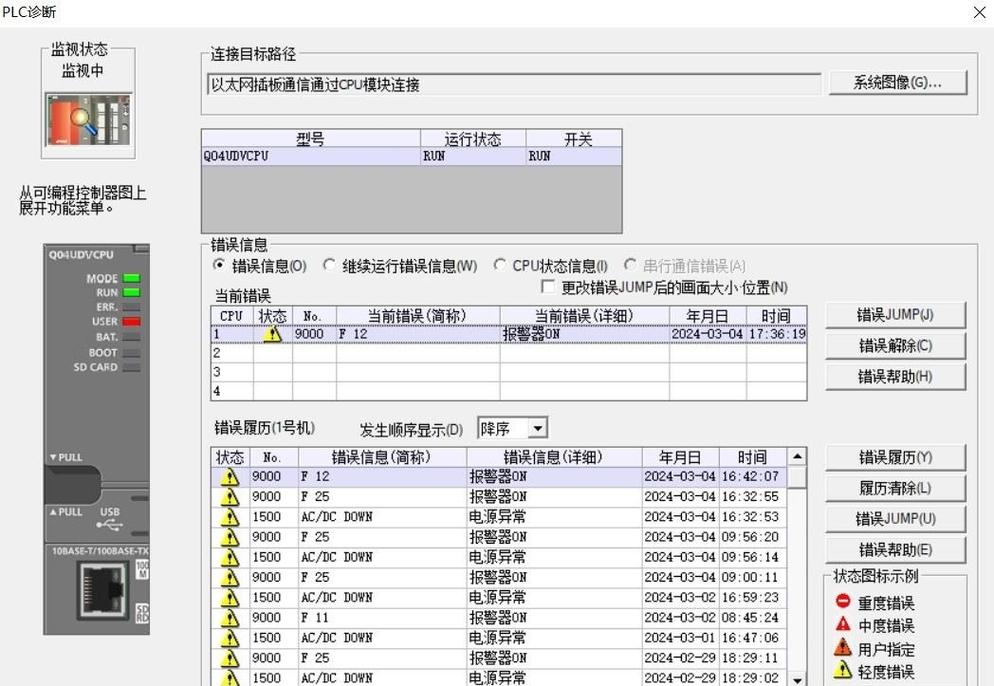
Task: Click empty current error row 2
Action: 508,353
